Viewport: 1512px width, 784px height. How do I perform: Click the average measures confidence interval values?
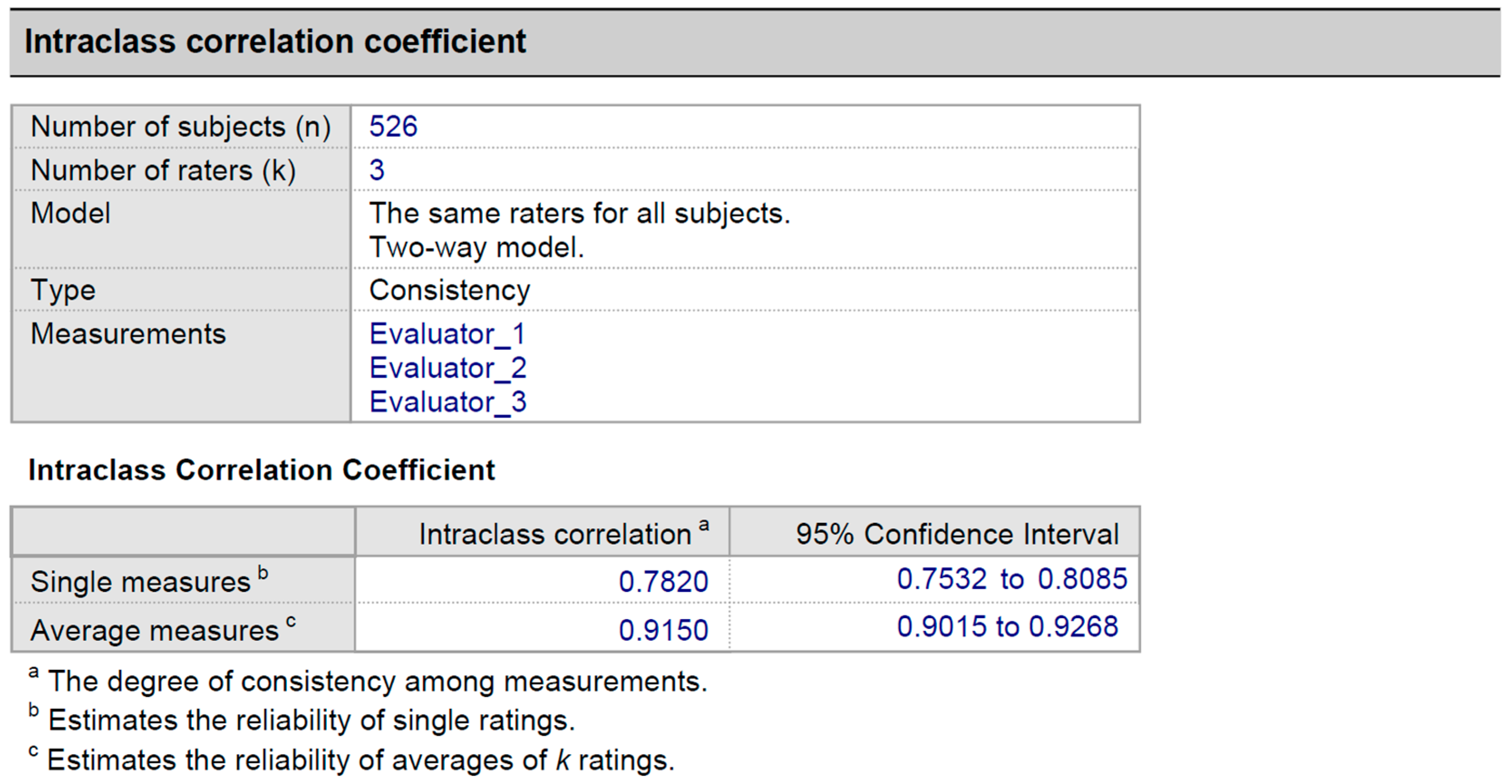(1007, 626)
